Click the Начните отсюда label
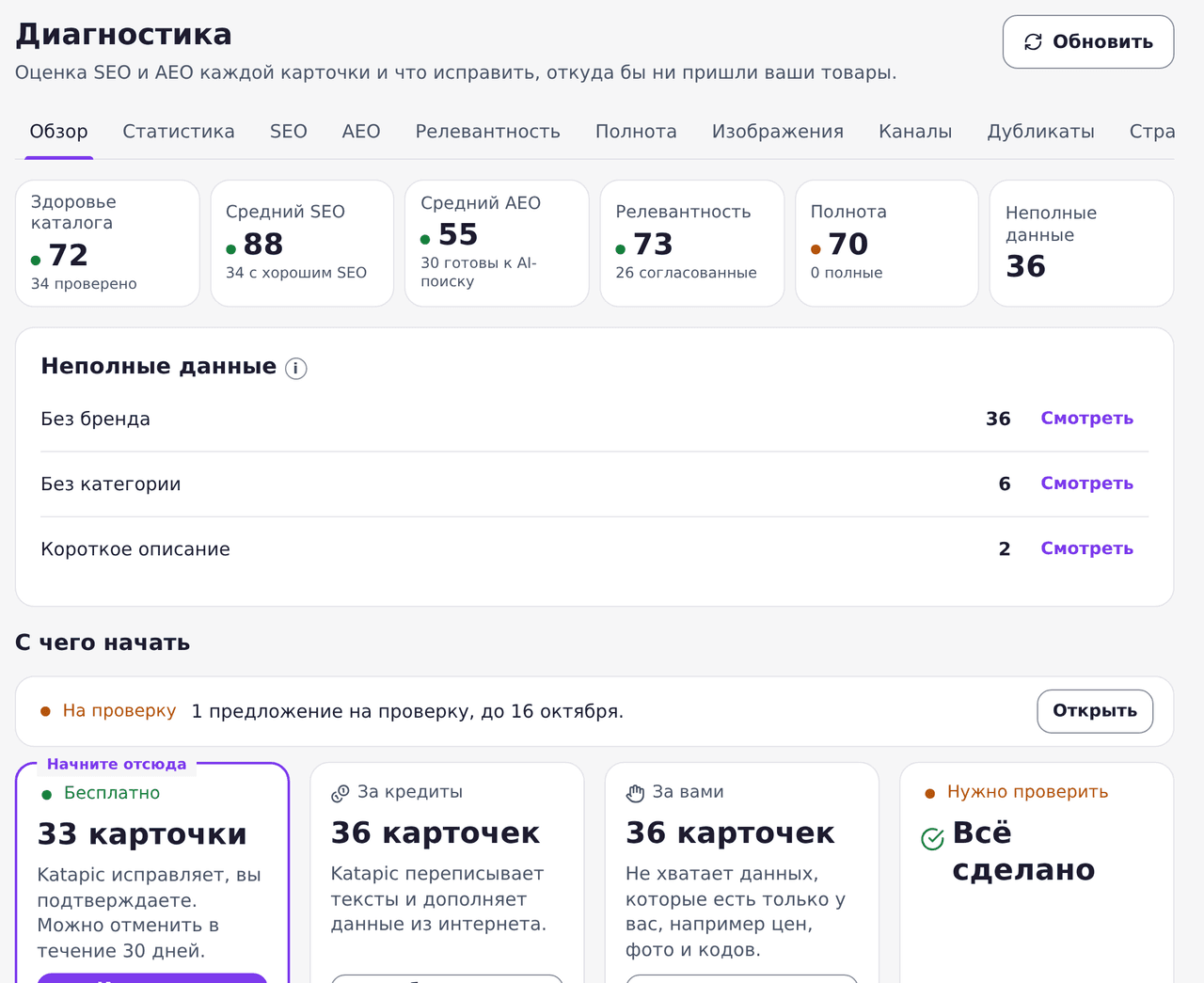1204x983 pixels. coord(117,764)
